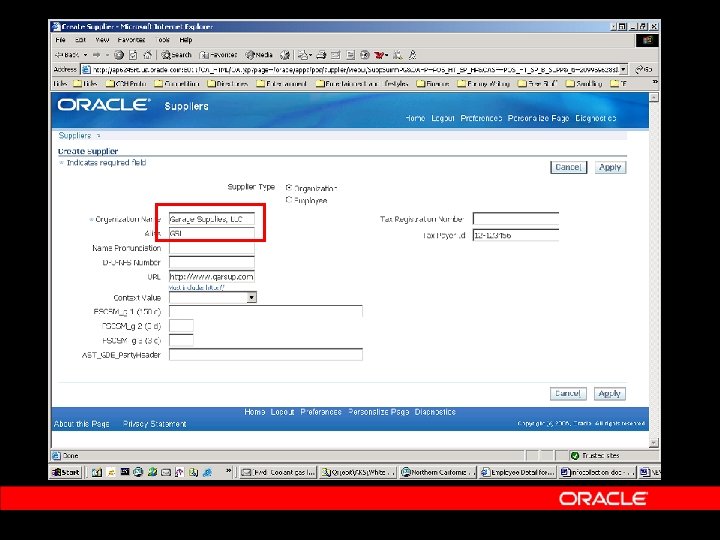Click the Oracle logo in the page header

[x=104, y=105]
